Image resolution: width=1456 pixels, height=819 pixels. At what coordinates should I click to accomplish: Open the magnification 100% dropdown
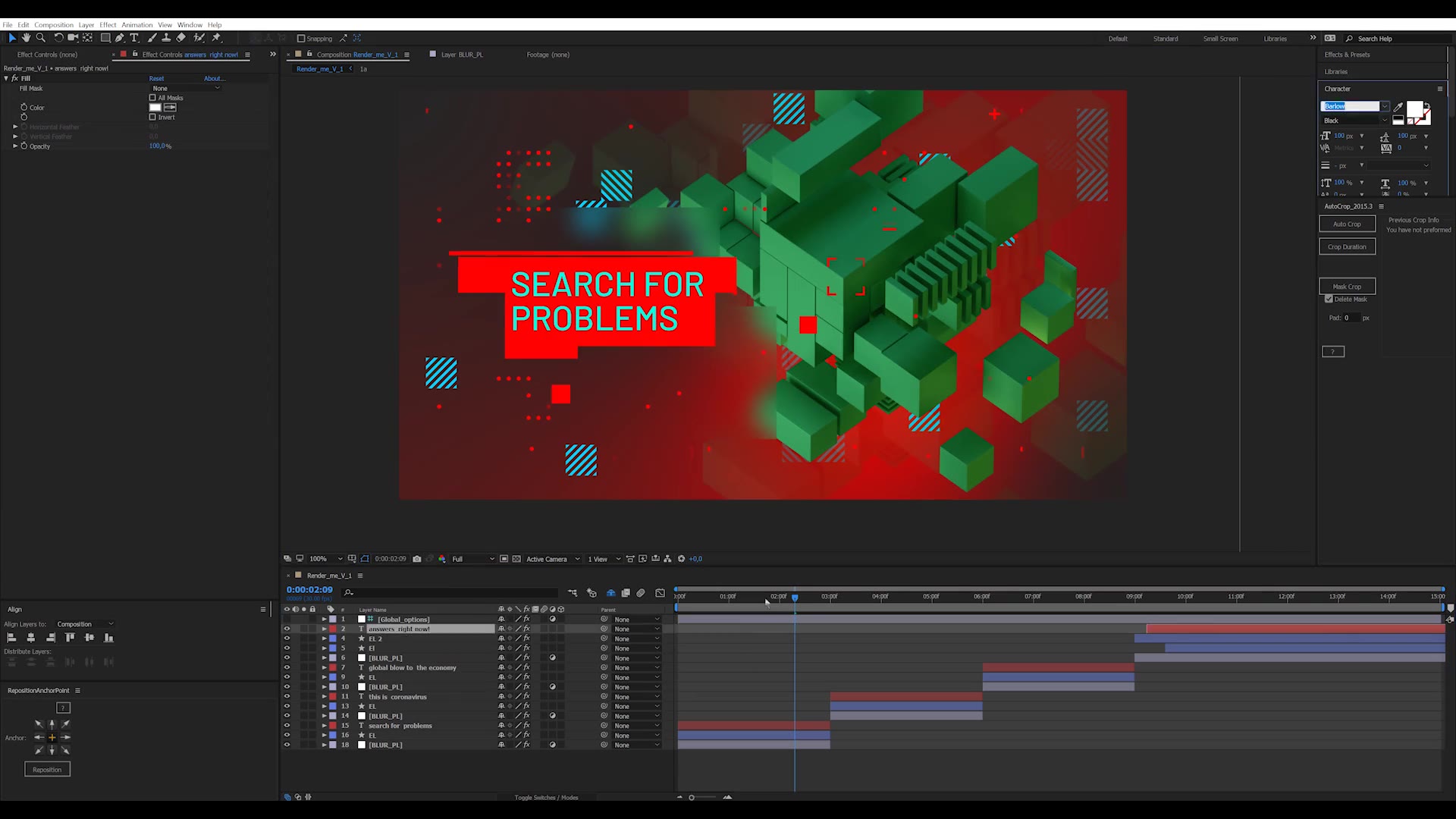click(326, 559)
